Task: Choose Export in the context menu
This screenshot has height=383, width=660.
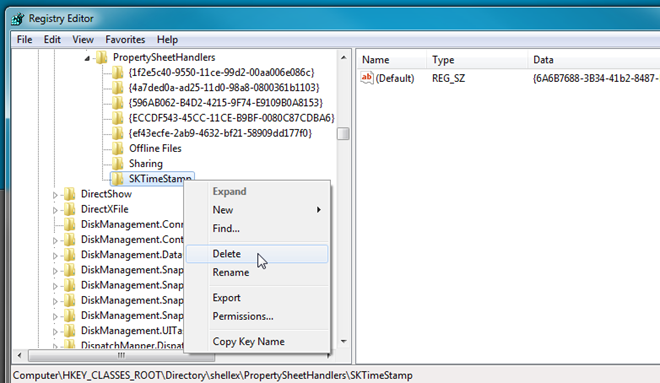Action: (x=257, y=298)
